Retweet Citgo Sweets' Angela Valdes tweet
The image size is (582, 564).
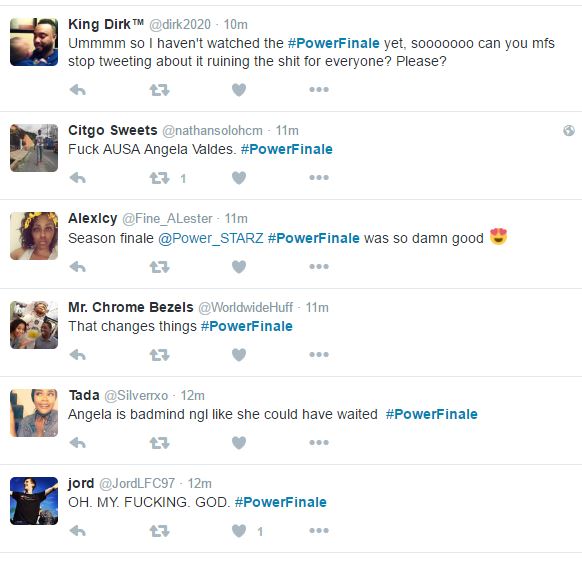160,178
